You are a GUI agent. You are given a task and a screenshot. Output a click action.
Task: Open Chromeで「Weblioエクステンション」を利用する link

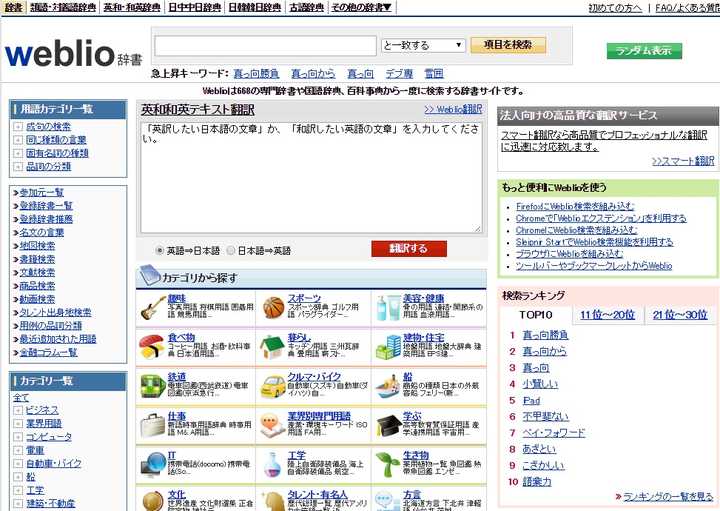(601, 218)
